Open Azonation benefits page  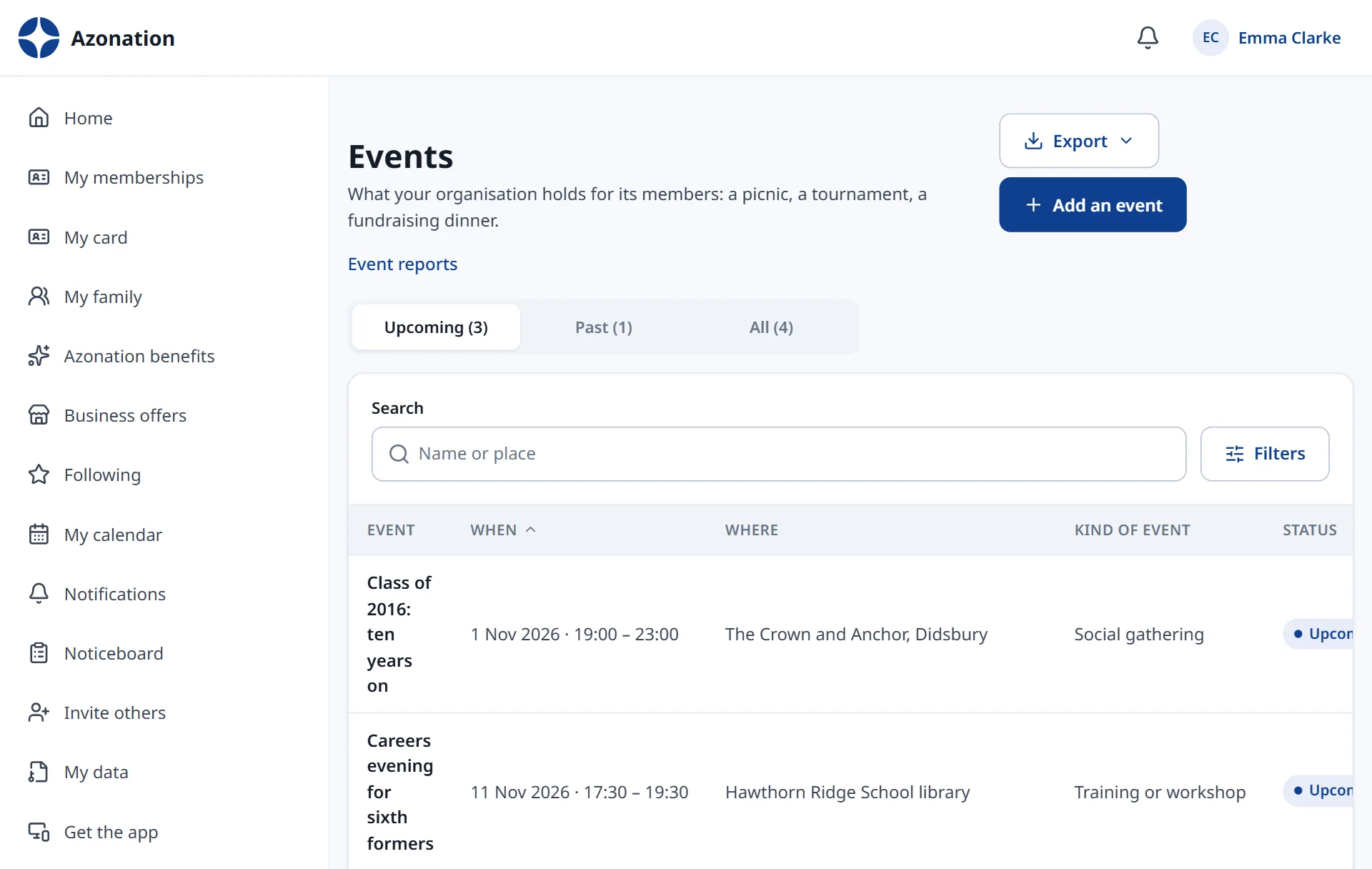(x=139, y=356)
